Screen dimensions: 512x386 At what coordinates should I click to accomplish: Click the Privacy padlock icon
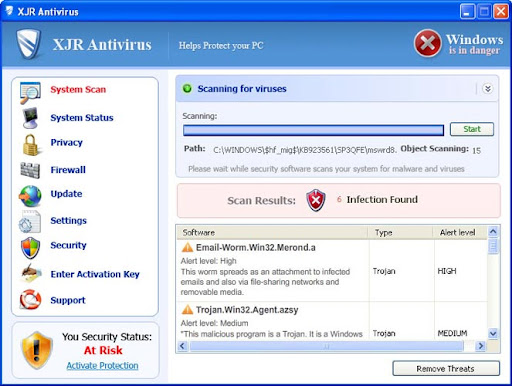(31, 145)
